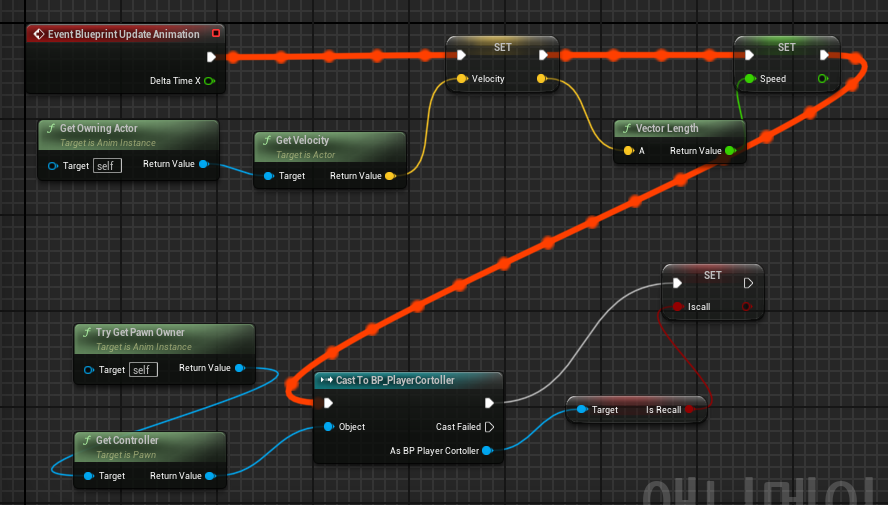Click the Speed input pin on SET node
888x505 pixels.
tap(750, 79)
